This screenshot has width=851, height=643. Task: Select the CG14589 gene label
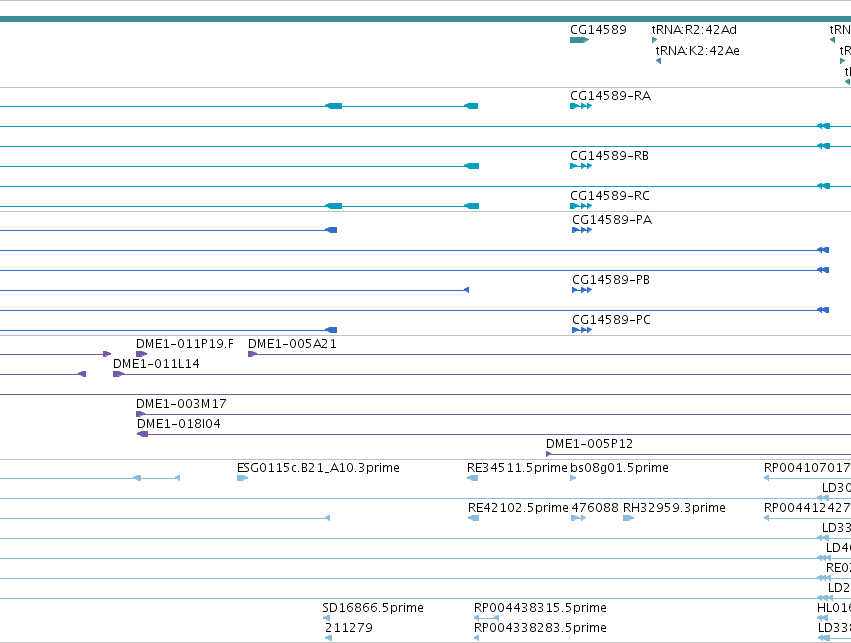[x=598, y=30]
